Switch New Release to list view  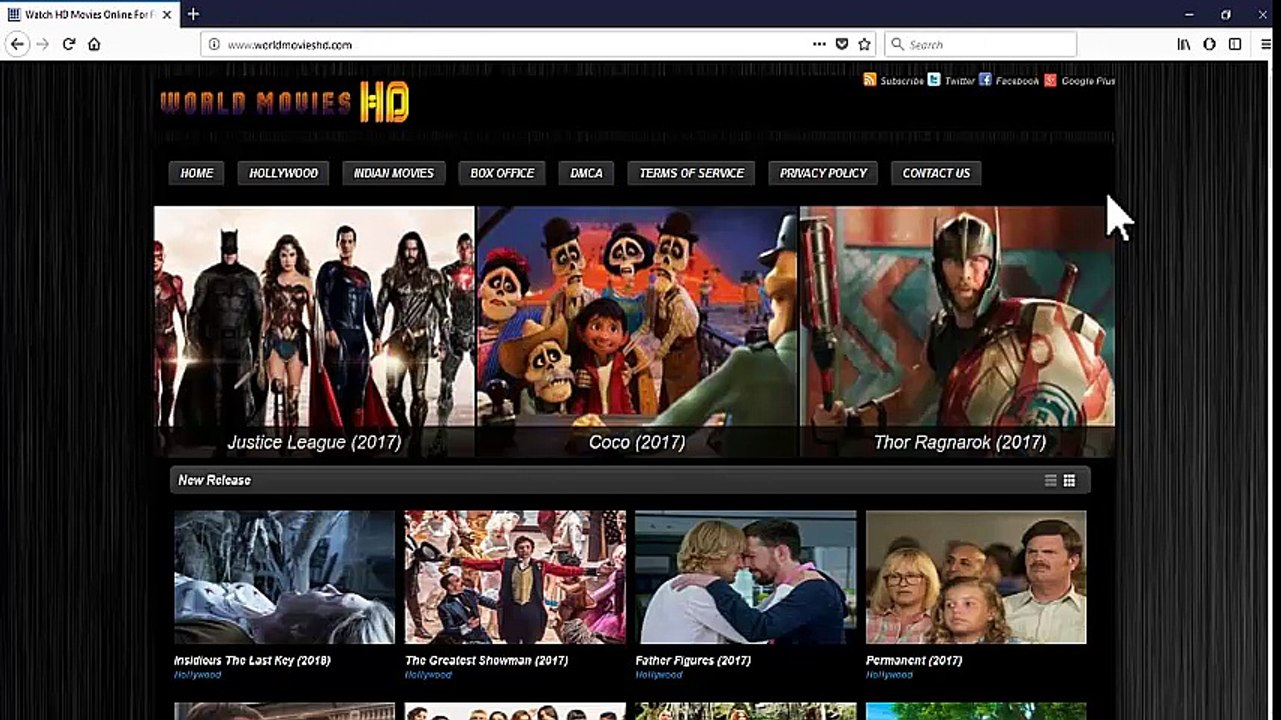coord(1051,481)
